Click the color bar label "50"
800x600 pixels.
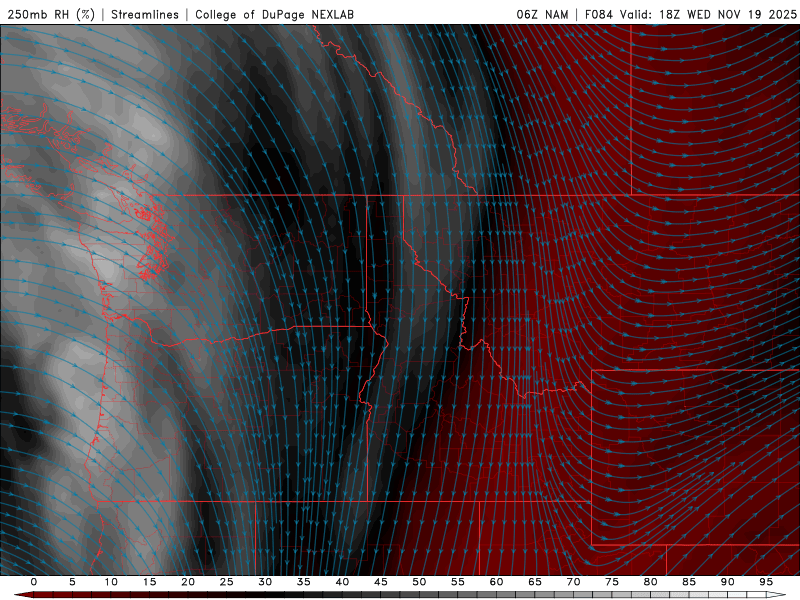[x=419, y=582]
